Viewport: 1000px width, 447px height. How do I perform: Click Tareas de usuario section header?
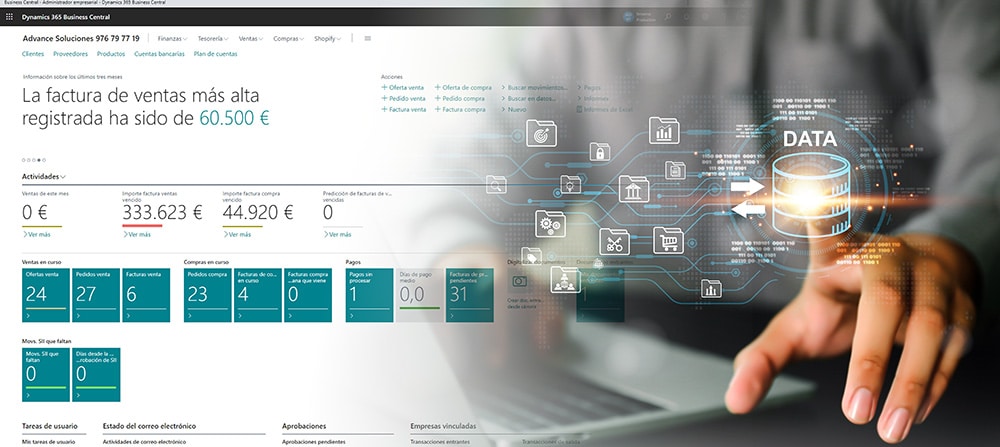[50, 426]
